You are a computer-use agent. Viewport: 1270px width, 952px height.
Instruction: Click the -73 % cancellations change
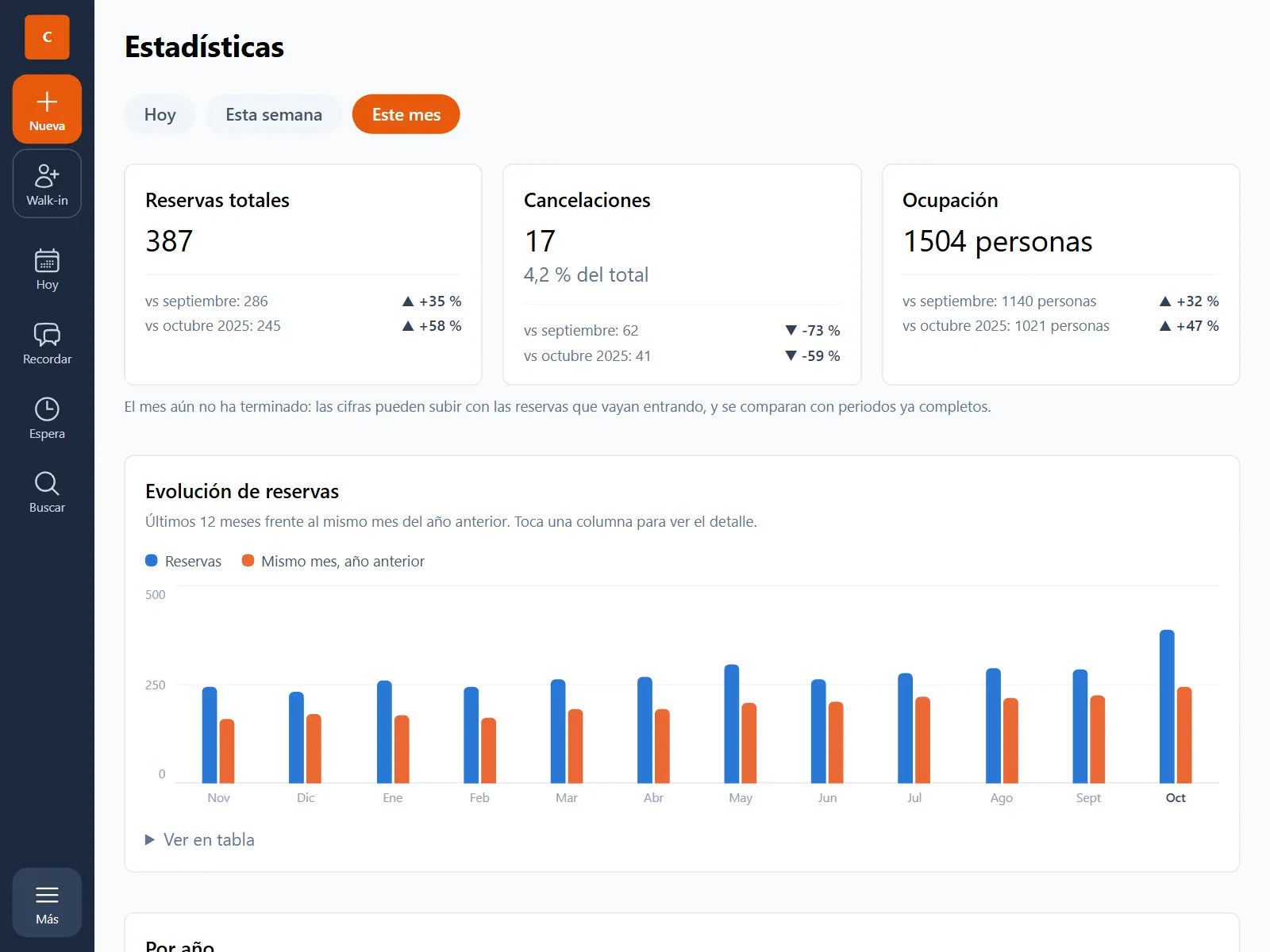(813, 331)
